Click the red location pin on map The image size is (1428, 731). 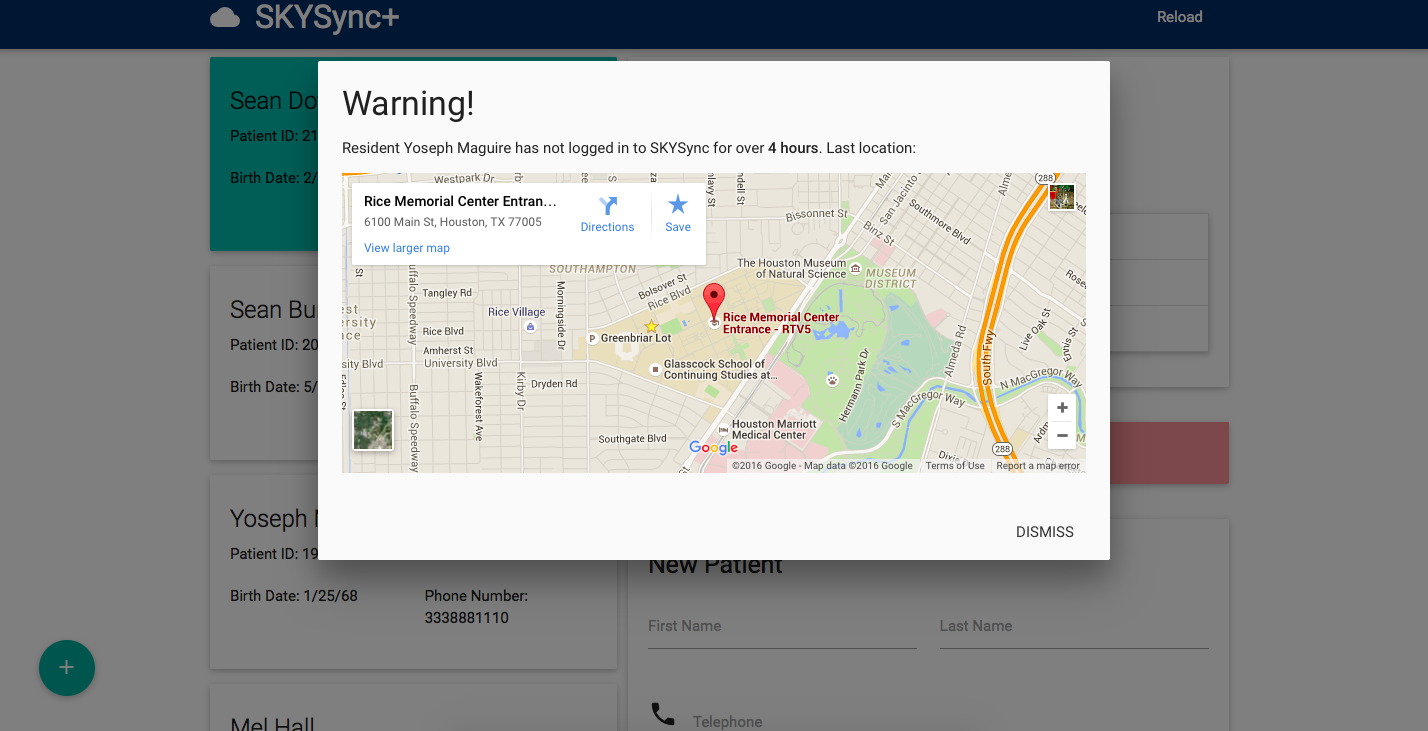tap(713, 303)
